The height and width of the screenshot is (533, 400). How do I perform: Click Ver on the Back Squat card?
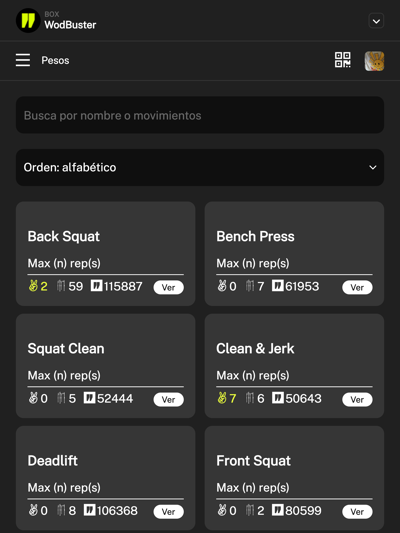tap(168, 287)
